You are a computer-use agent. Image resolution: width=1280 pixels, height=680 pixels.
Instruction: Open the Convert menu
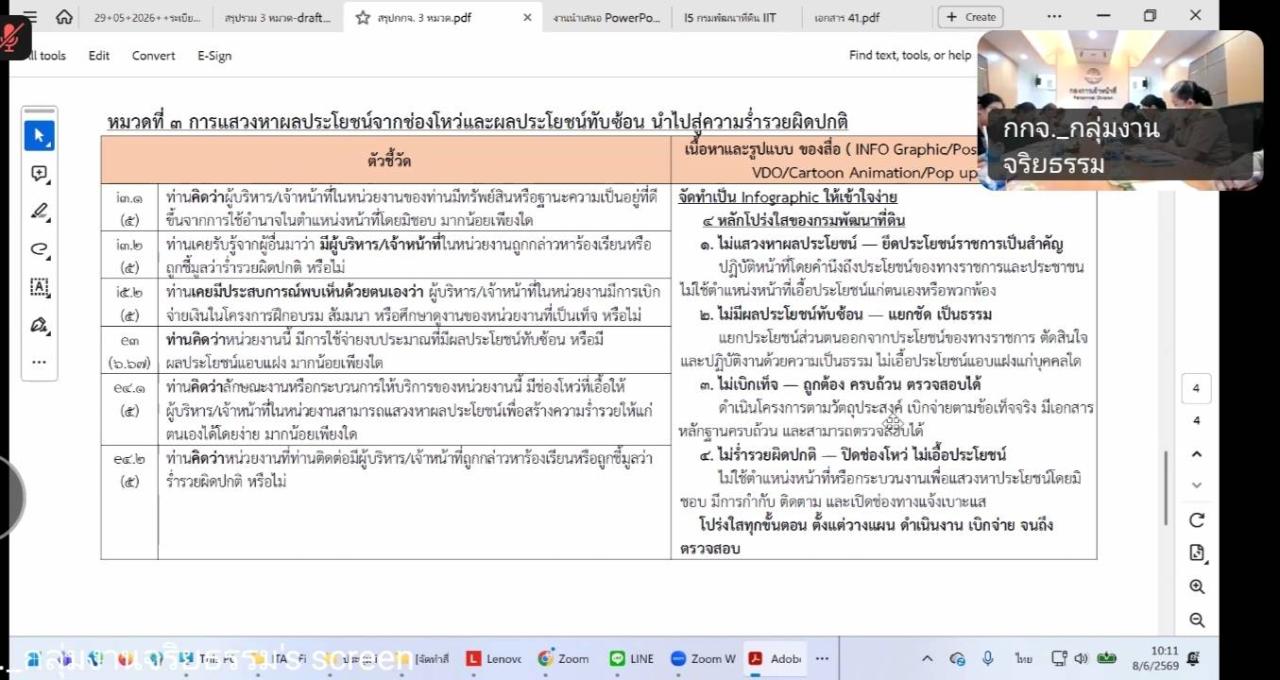(153, 56)
